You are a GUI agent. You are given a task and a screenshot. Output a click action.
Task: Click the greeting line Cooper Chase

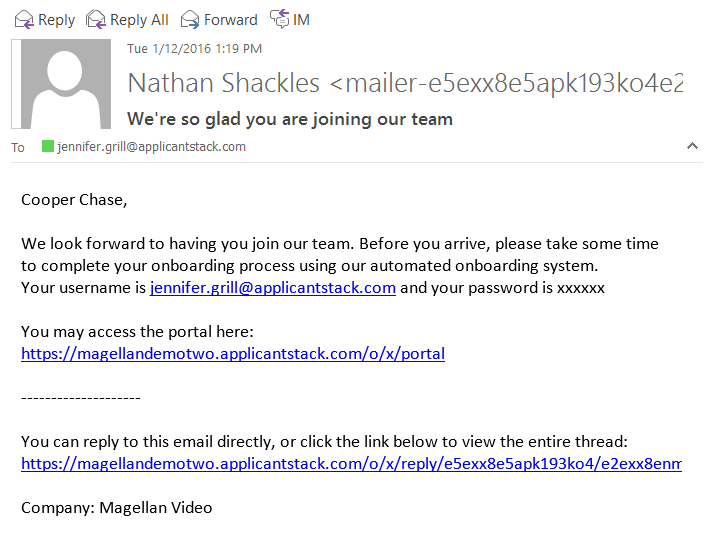click(74, 200)
